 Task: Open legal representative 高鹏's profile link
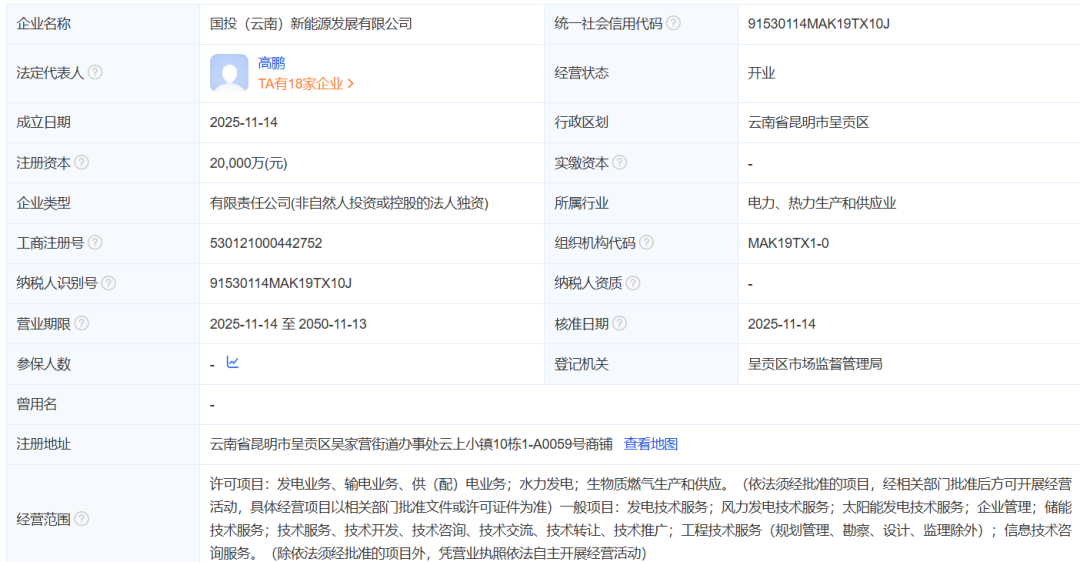pyautogui.click(x=271, y=63)
